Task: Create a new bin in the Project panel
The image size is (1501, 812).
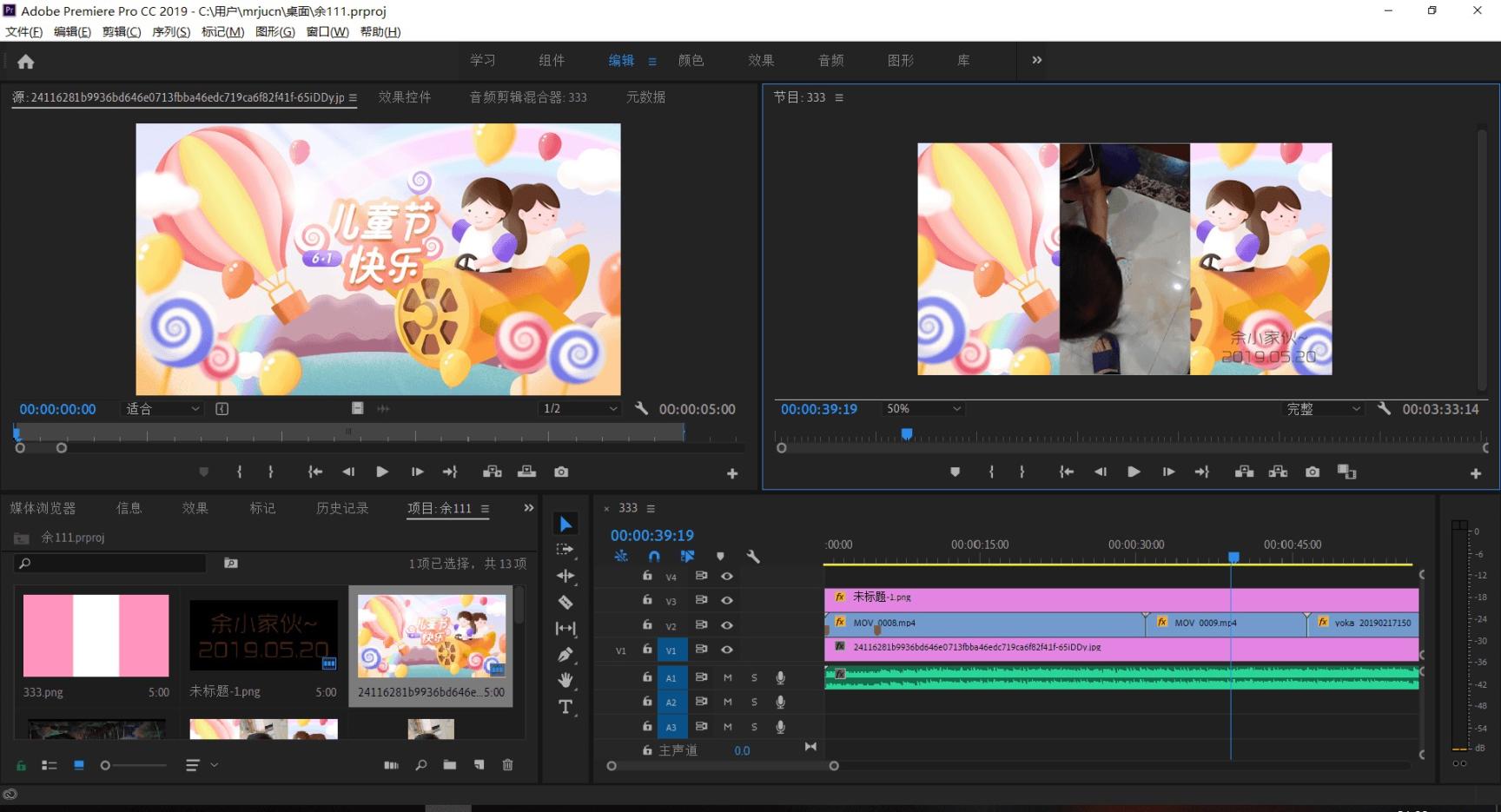Action: pos(450,765)
